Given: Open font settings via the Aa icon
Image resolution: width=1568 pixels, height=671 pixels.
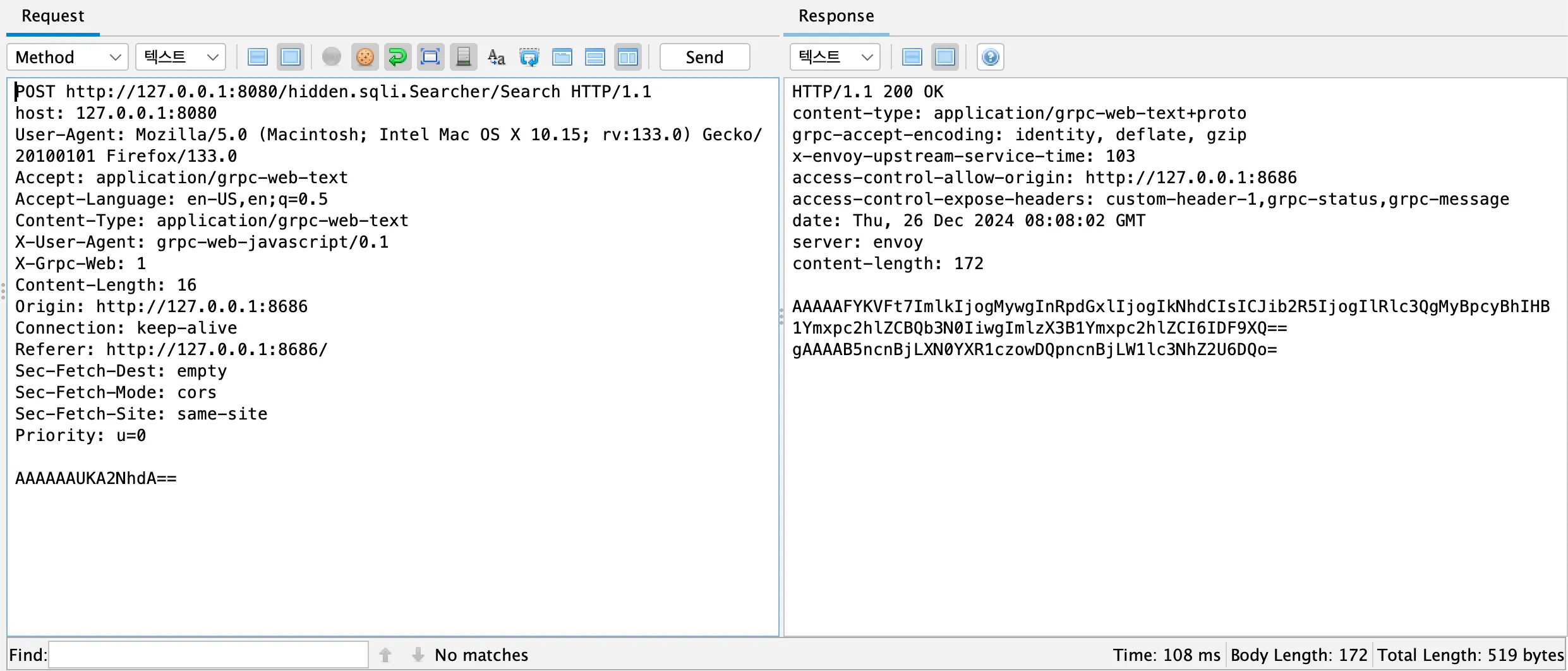Looking at the screenshot, I should [495, 56].
